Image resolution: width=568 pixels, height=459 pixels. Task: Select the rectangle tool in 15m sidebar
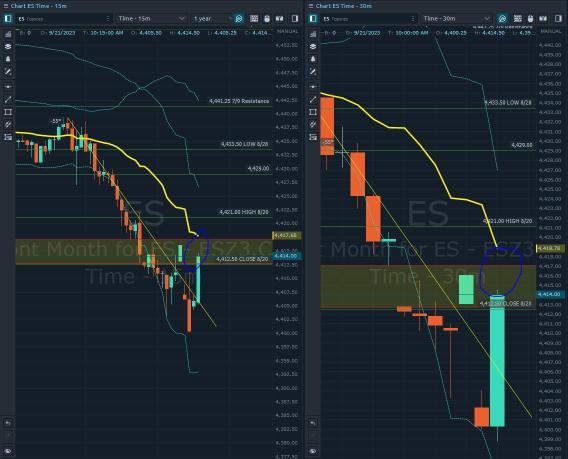(8, 112)
